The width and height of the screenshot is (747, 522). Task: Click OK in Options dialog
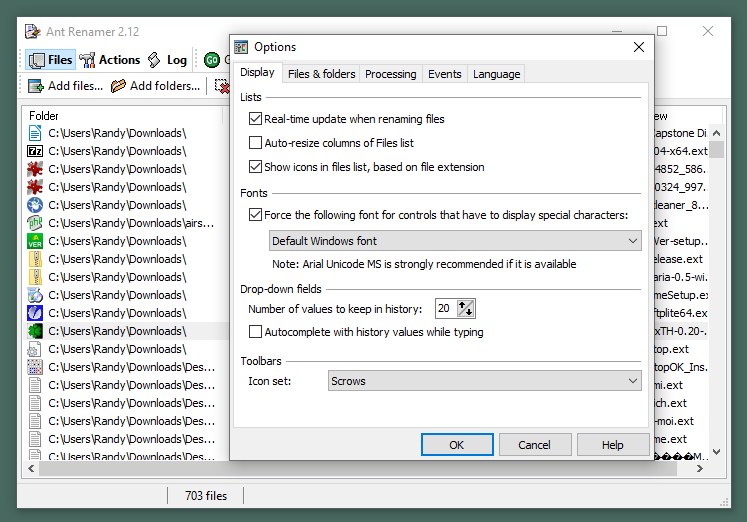[457, 445]
